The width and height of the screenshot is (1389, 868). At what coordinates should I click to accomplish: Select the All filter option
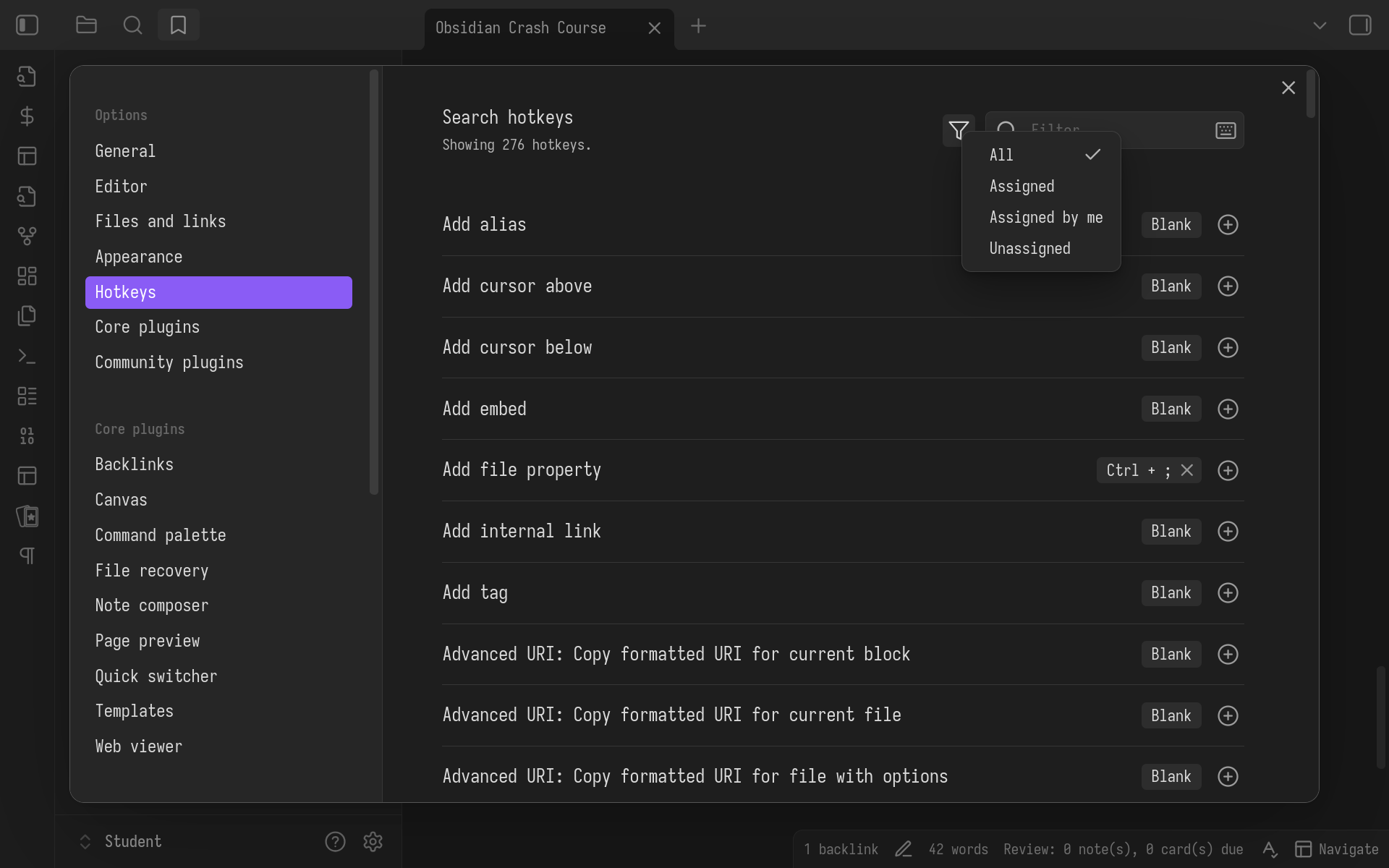pyautogui.click(x=1041, y=155)
